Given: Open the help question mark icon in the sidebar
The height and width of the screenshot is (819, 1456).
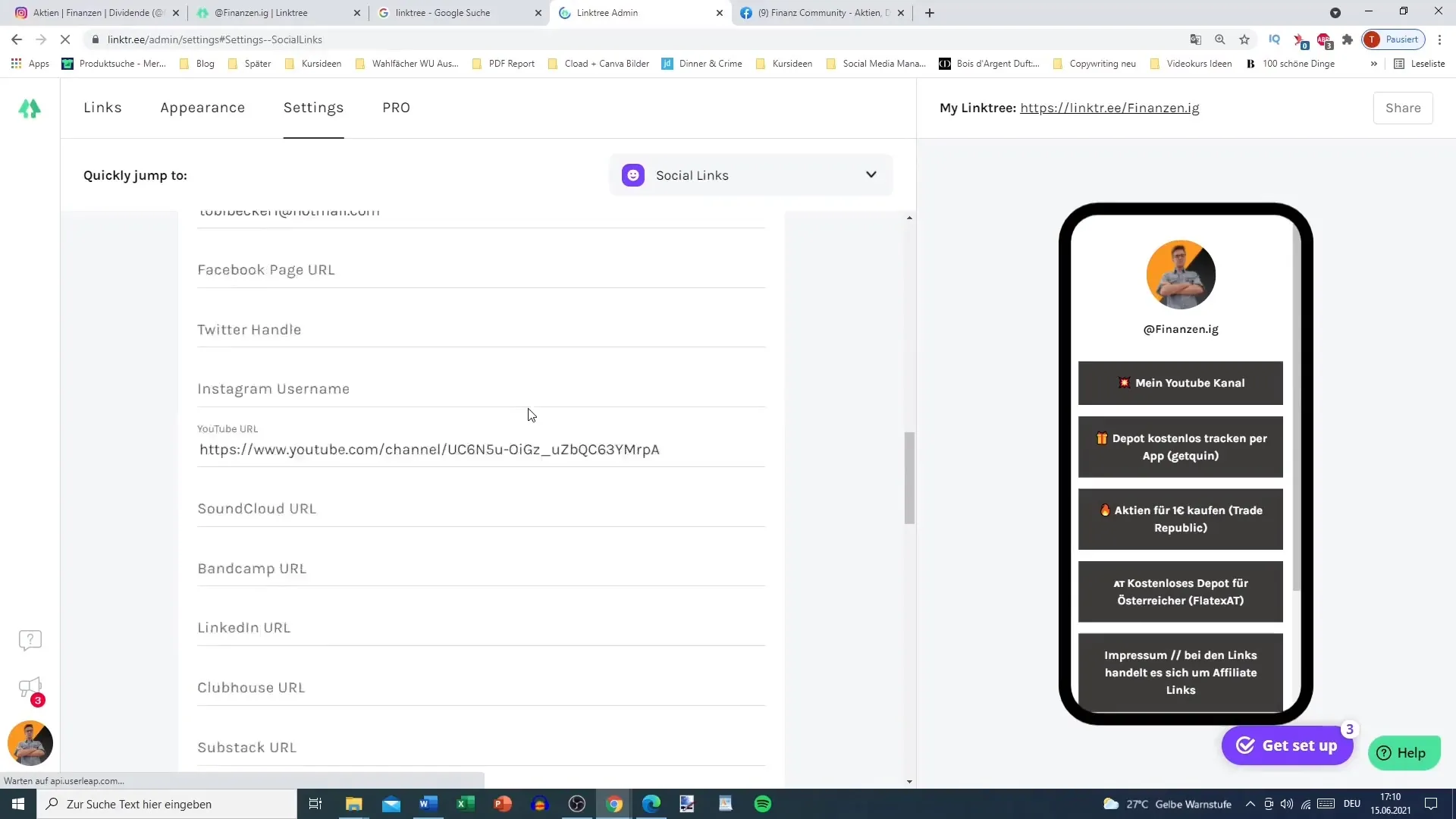Looking at the screenshot, I should click(x=30, y=640).
